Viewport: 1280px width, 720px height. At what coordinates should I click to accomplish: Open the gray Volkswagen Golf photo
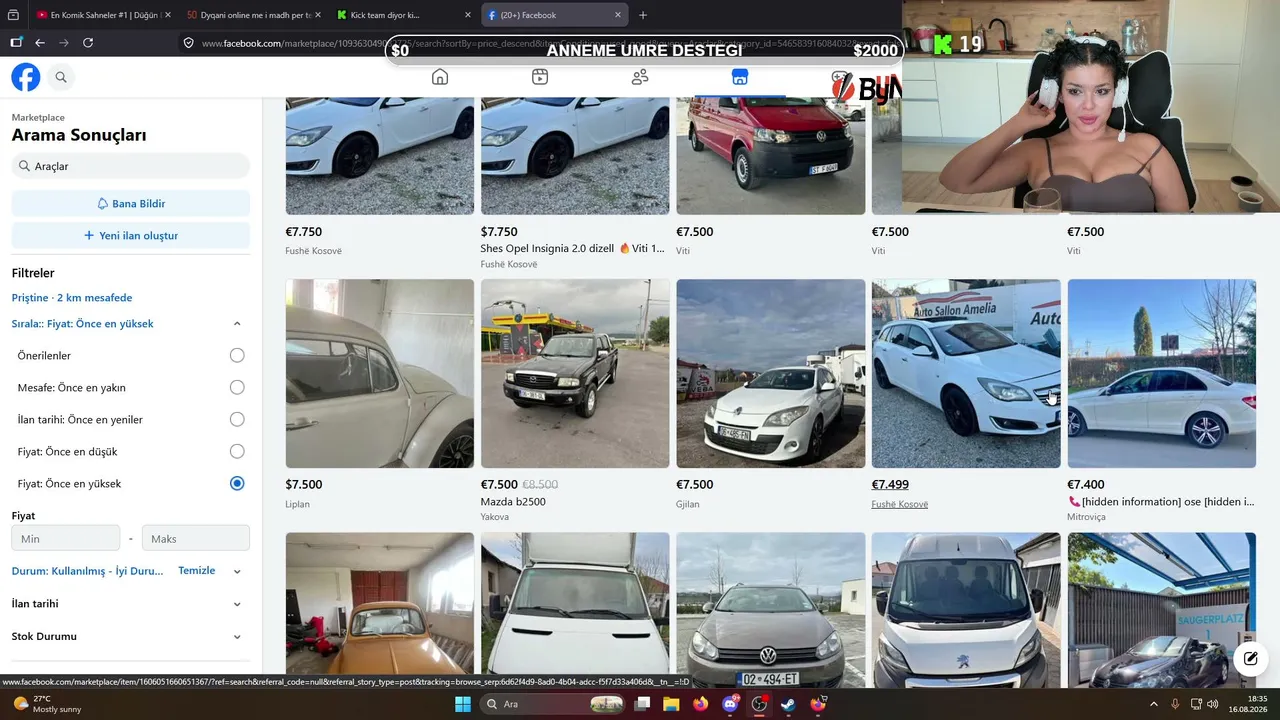pyautogui.click(x=771, y=609)
